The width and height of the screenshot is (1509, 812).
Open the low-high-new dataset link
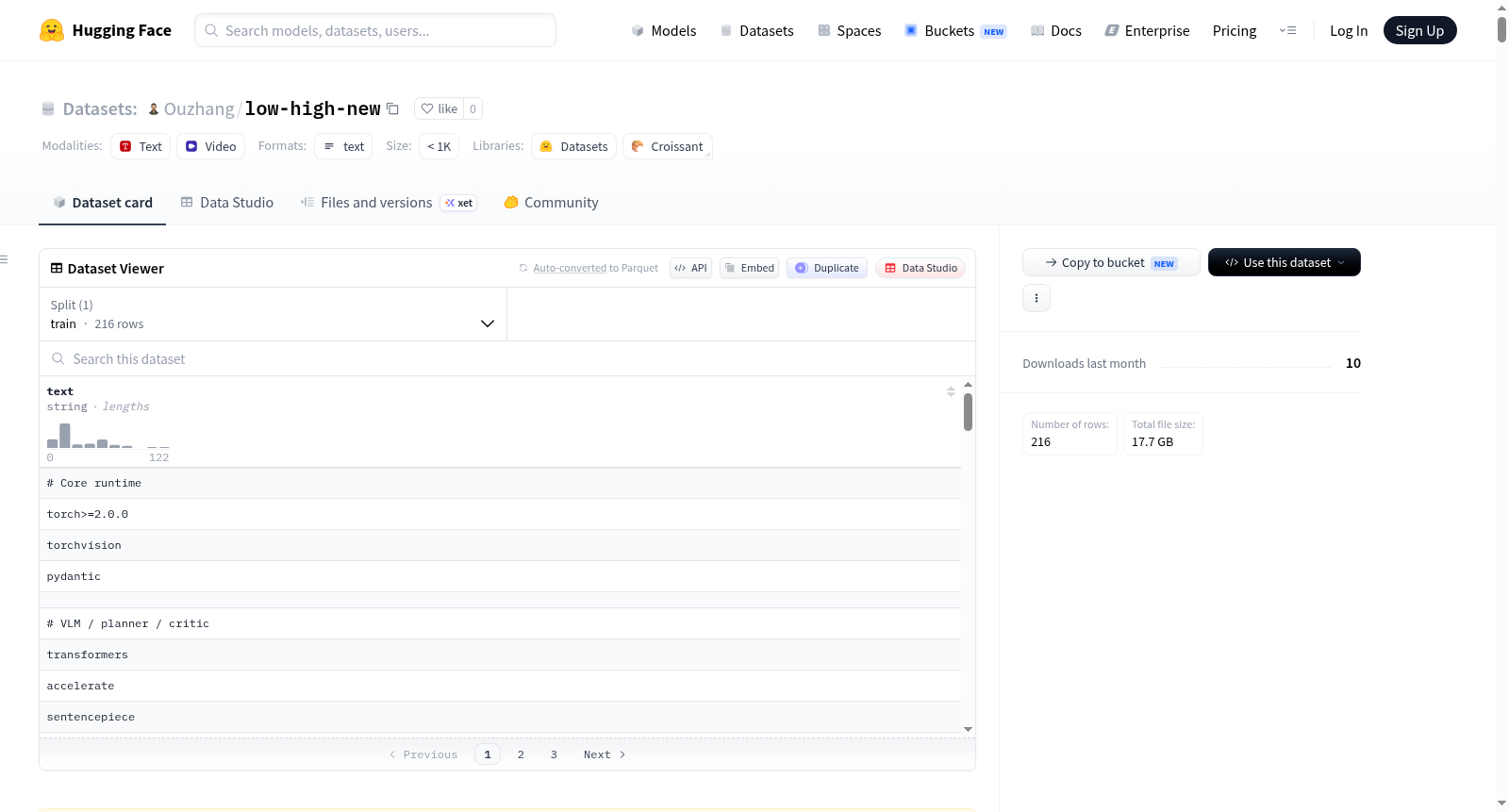coord(312,108)
